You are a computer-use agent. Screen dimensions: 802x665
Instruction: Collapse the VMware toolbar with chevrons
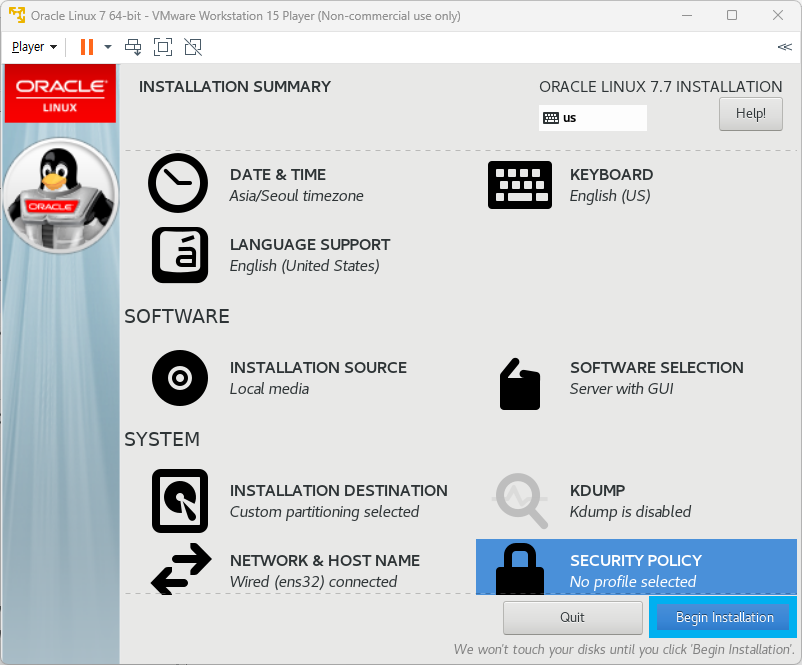784,47
